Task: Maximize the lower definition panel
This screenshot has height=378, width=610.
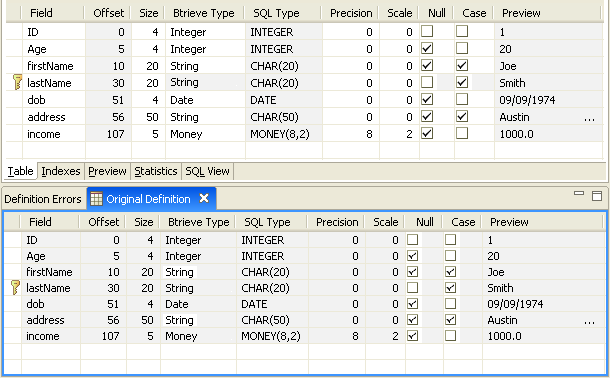Action: tap(597, 196)
